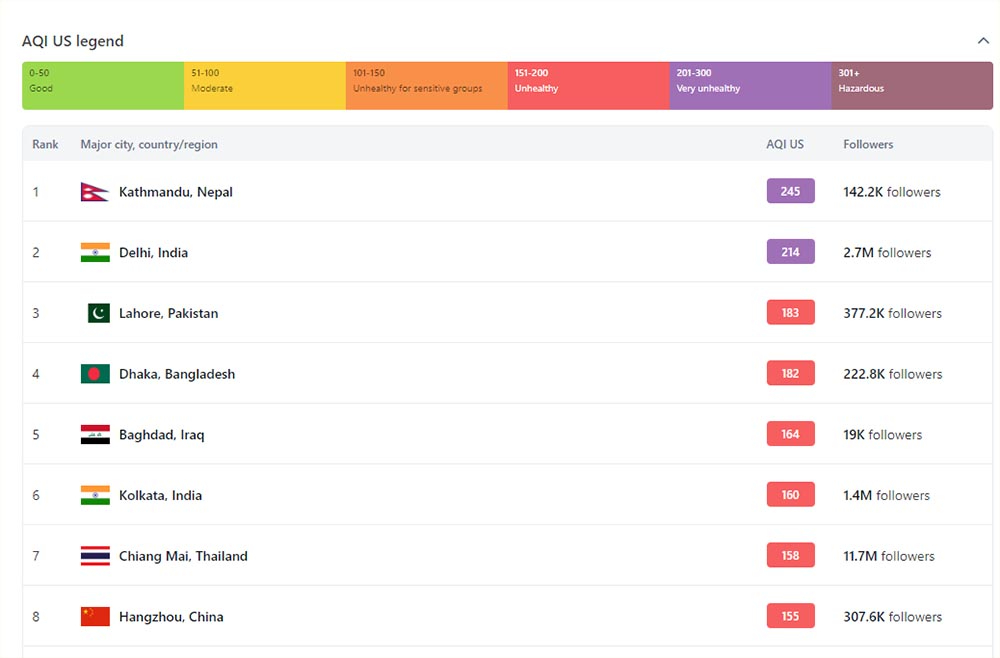
Task: Click Delhi's 214 AQI badge
Action: pyautogui.click(x=790, y=252)
